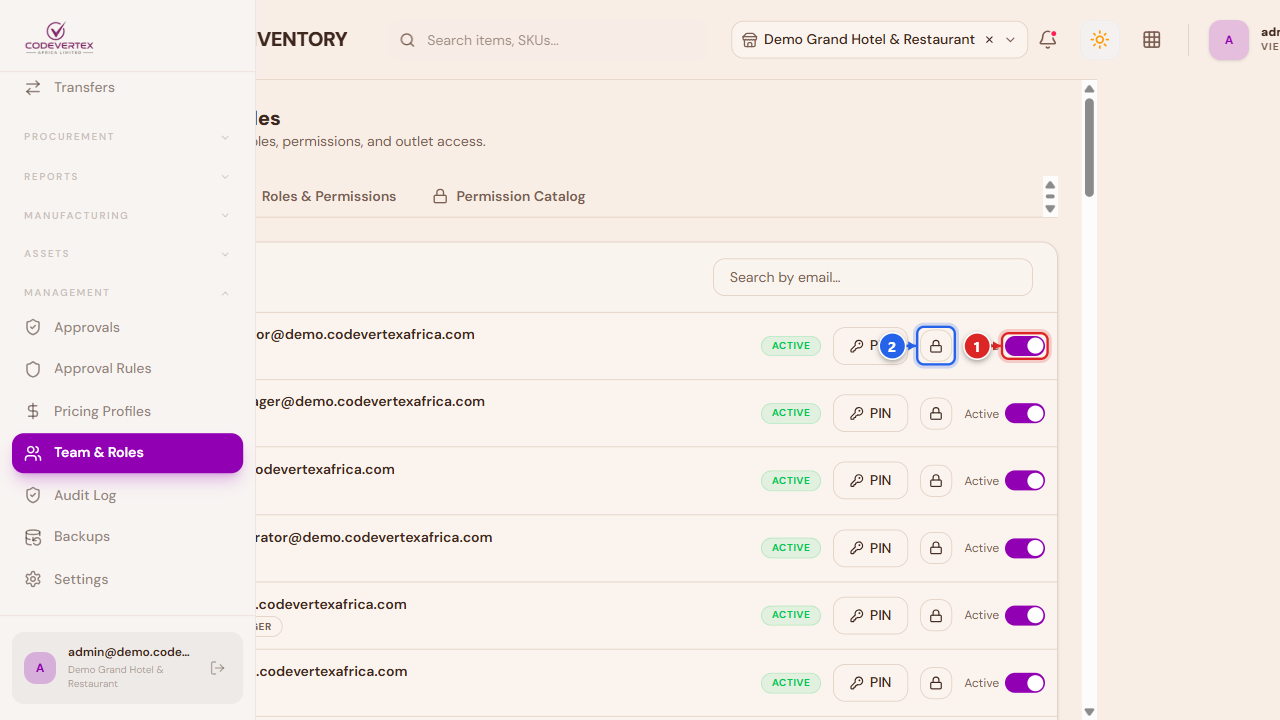Viewport: 1280px width, 720px height.
Task: Click the page's vertical scrollbar thumb
Action: point(1089,147)
